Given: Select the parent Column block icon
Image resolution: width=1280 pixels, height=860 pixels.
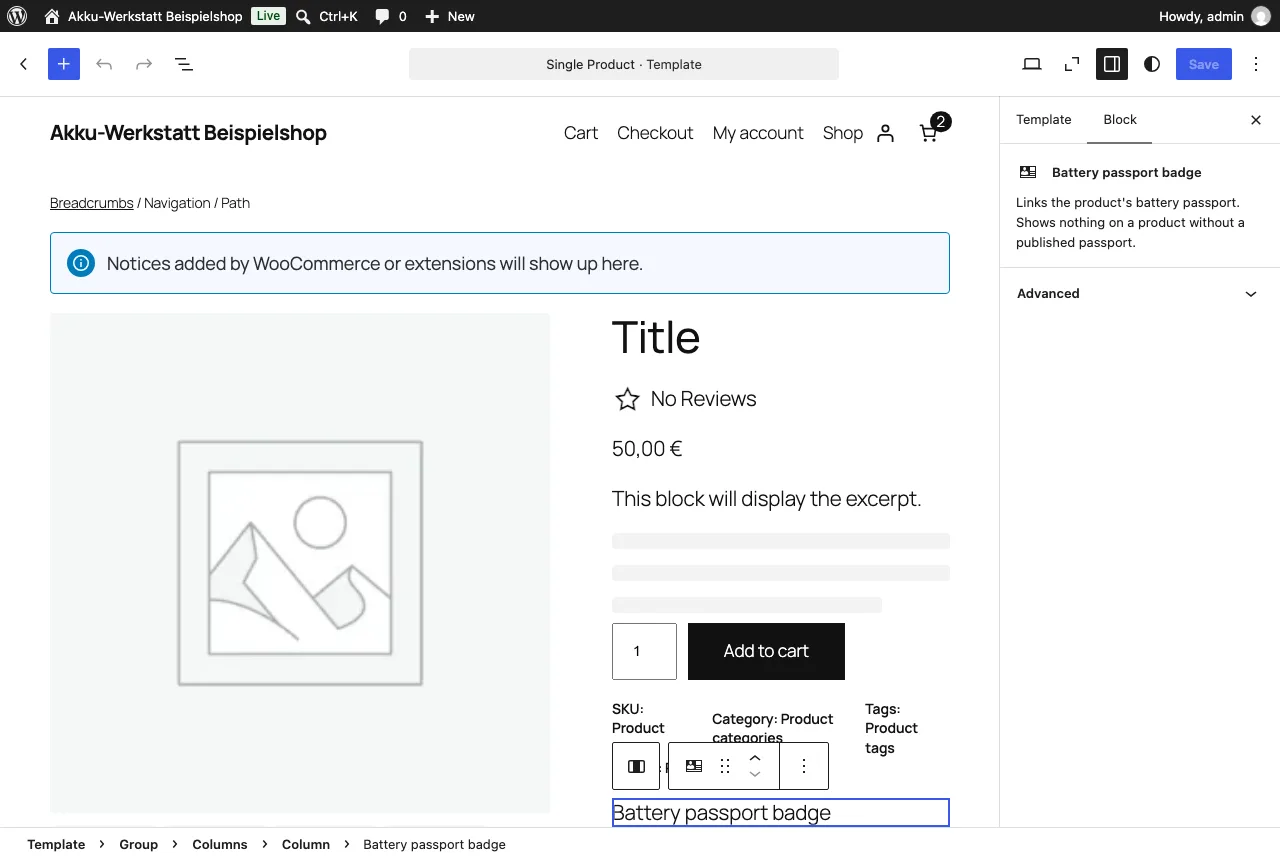Looking at the screenshot, I should click(x=636, y=766).
